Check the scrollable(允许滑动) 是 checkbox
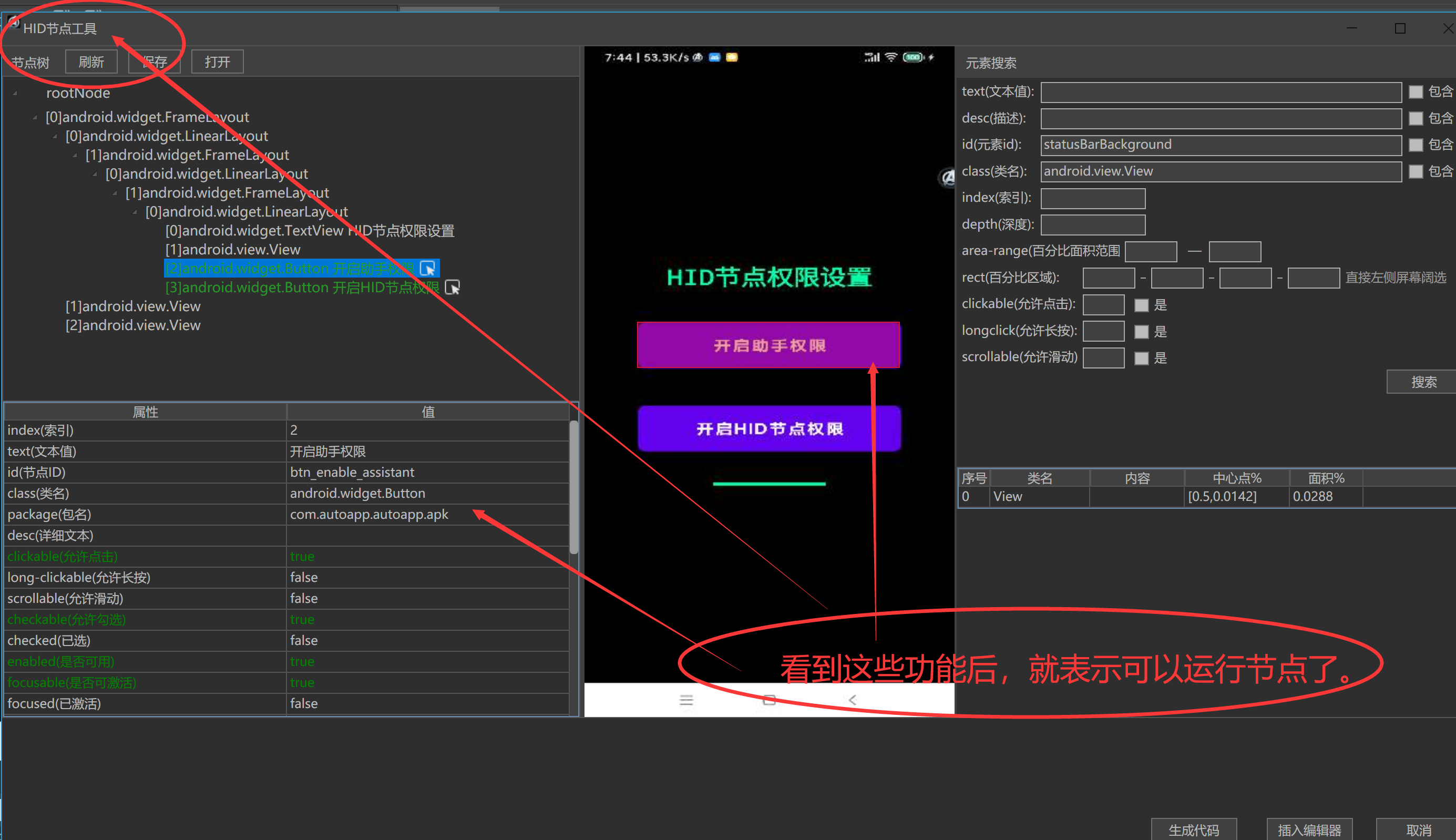Viewport: 1456px width, 840px height. [1141, 358]
